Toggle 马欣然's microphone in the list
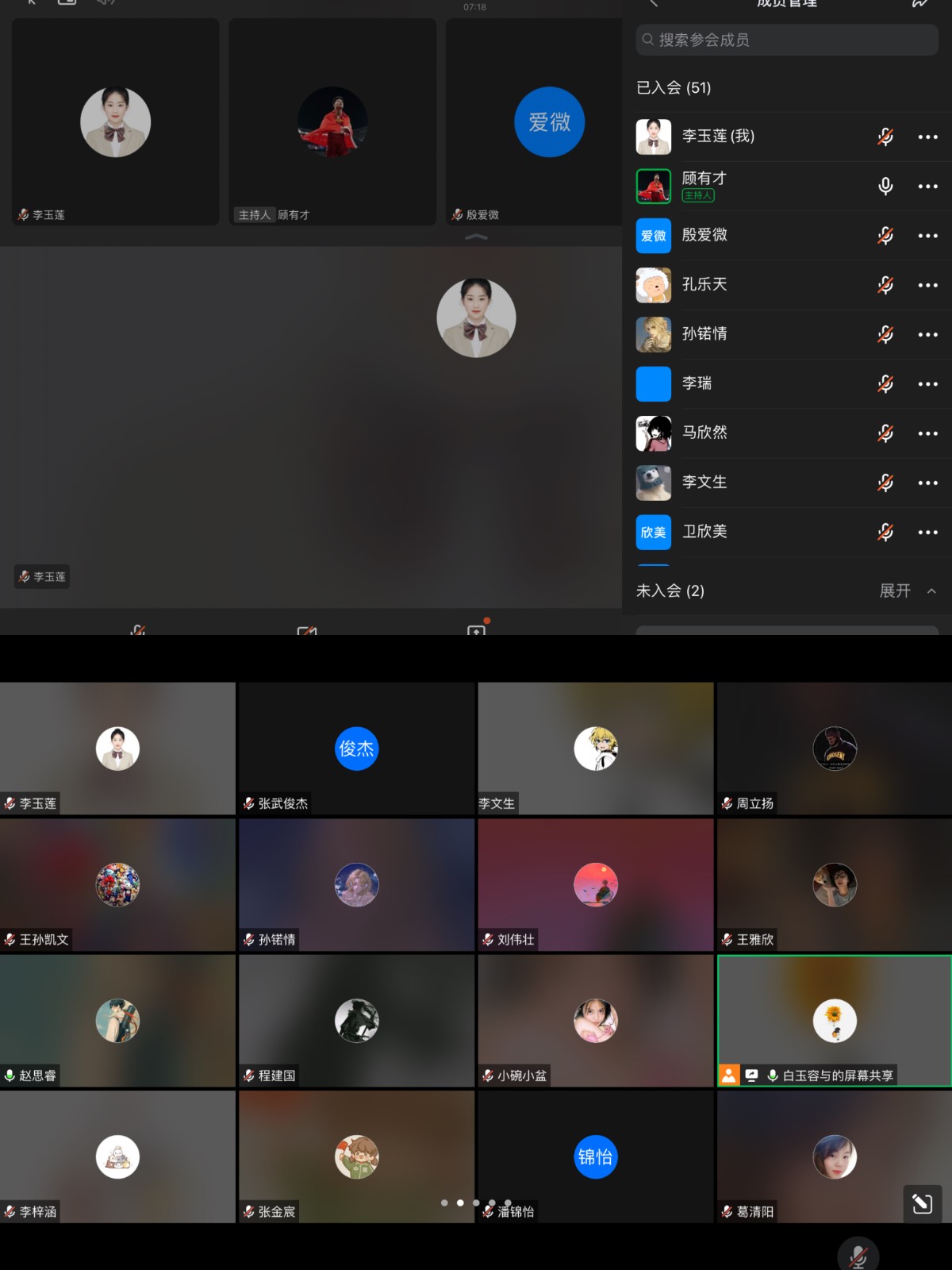The image size is (952, 1270). (x=885, y=433)
